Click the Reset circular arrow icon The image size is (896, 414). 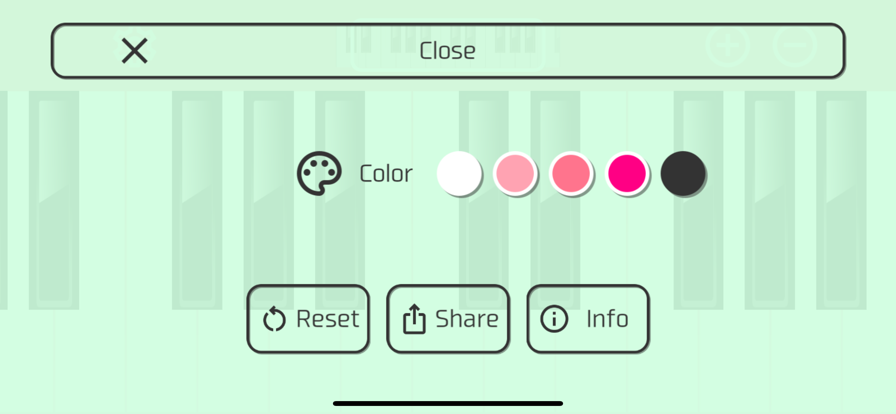click(274, 319)
